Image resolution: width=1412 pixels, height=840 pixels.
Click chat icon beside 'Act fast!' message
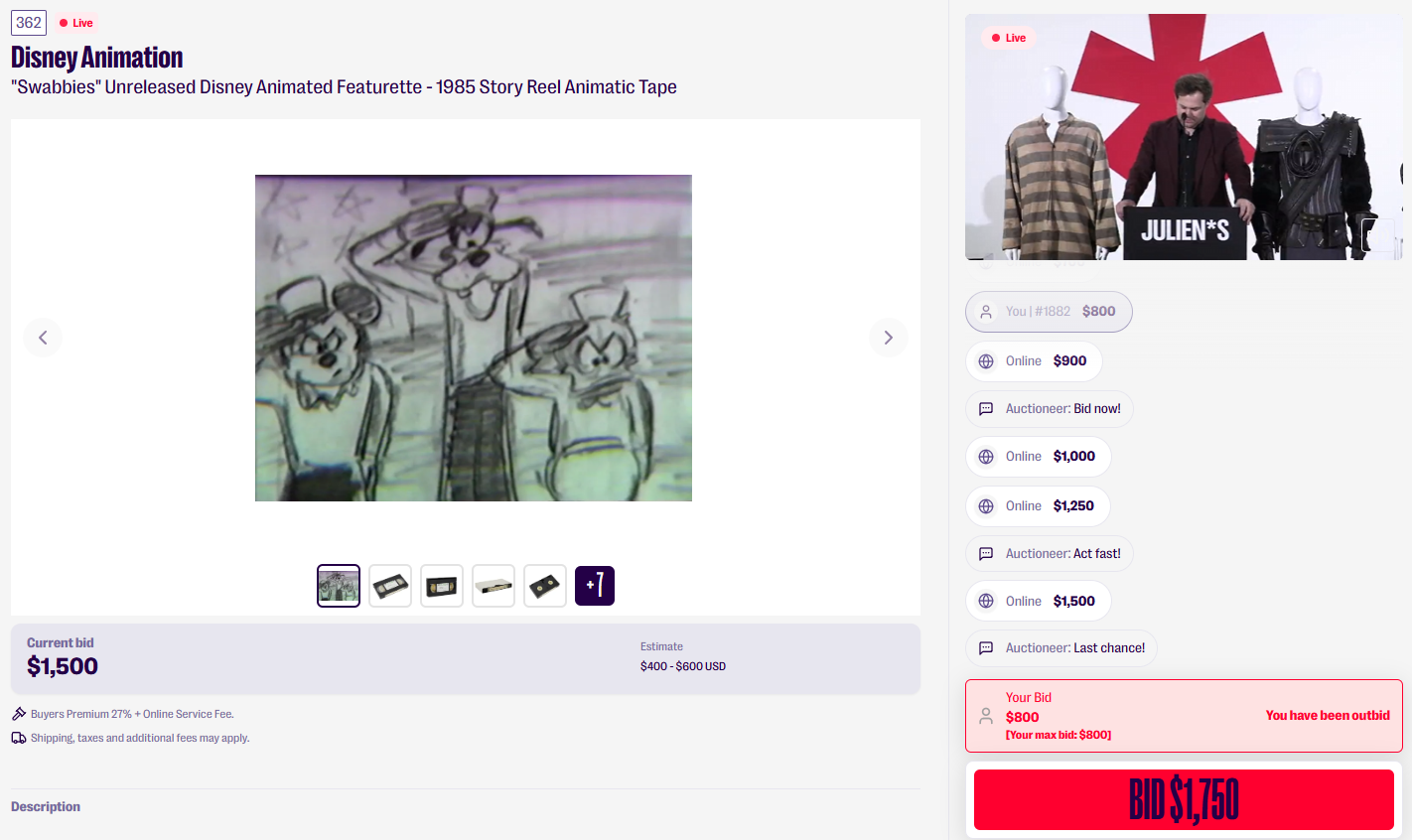(x=986, y=554)
